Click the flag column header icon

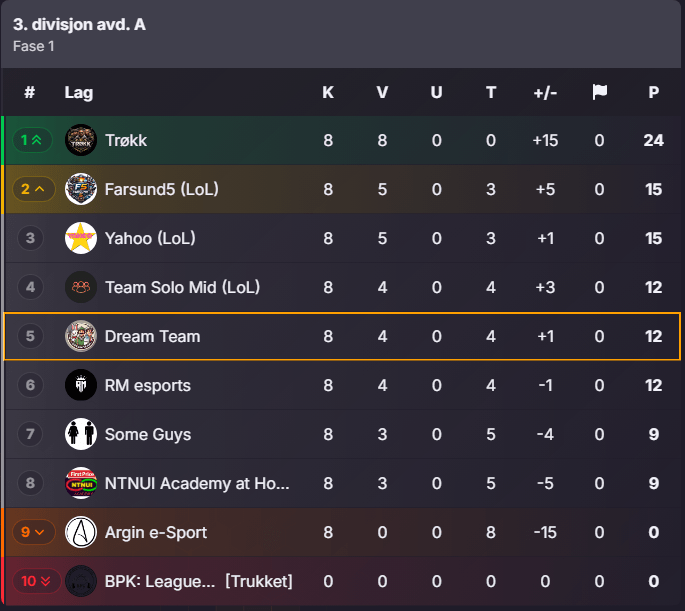(x=599, y=92)
